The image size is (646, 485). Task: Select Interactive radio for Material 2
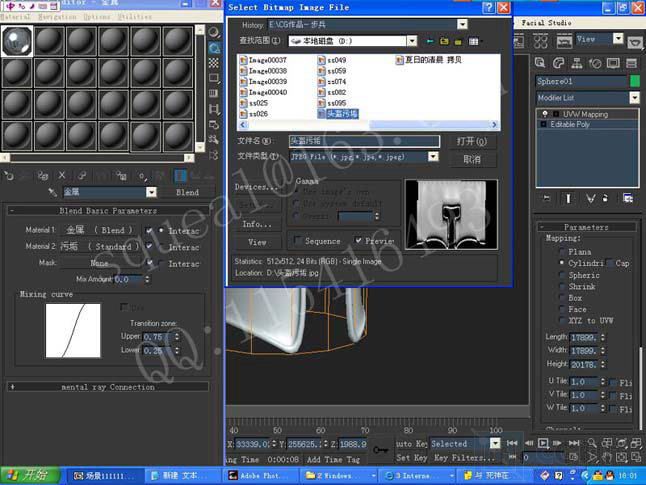click(162, 246)
